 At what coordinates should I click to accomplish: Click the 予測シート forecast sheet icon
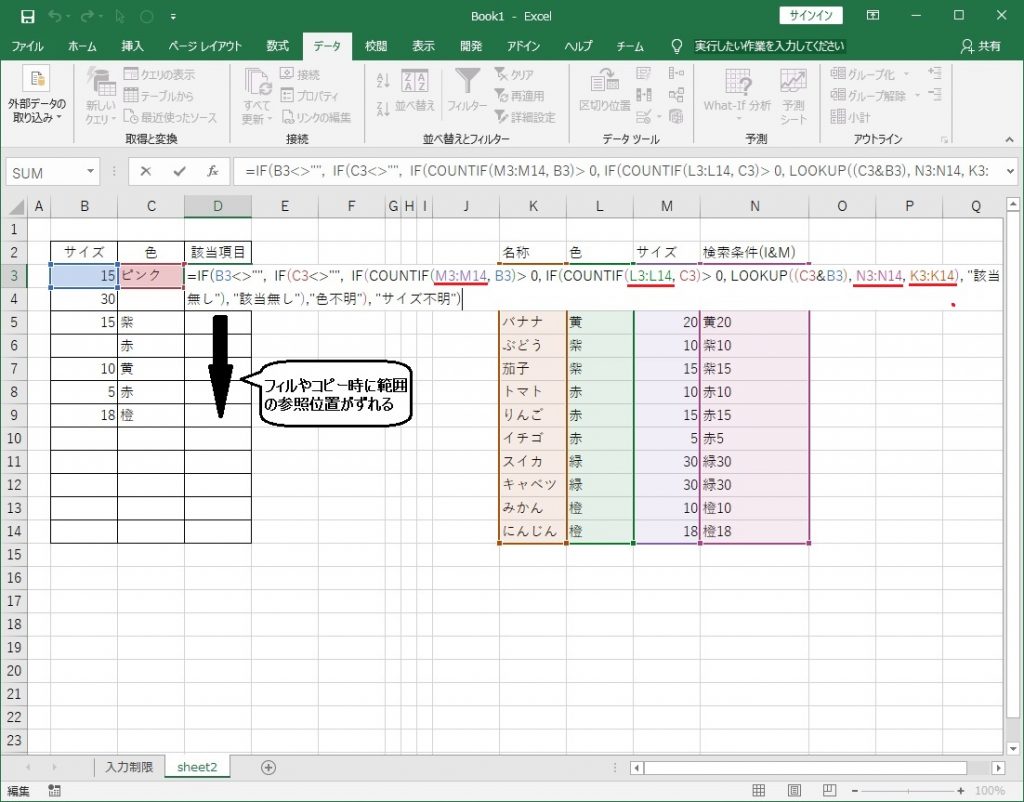tap(793, 81)
